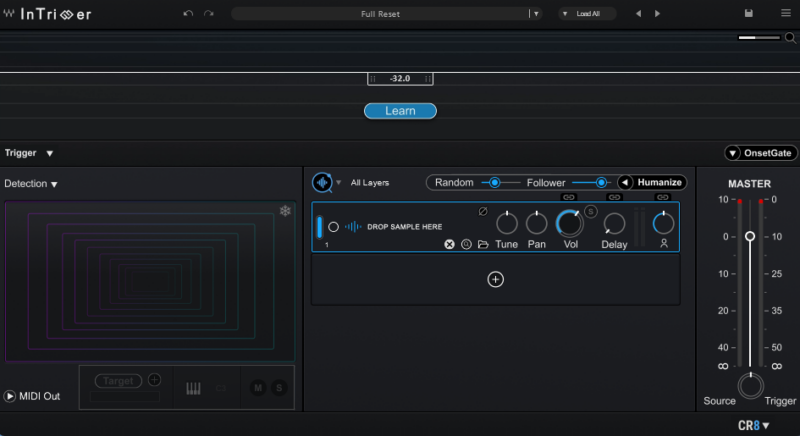
Task: Toggle layer 1 power circle
Action: point(333,227)
